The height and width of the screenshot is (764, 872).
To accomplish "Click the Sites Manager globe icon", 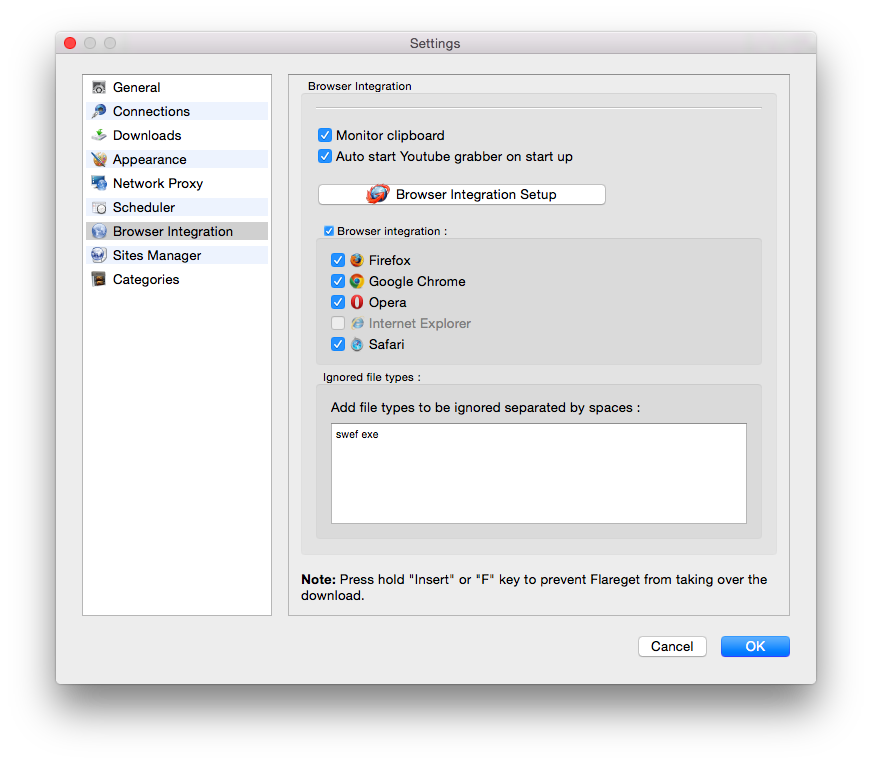I will tap(98, 255).
